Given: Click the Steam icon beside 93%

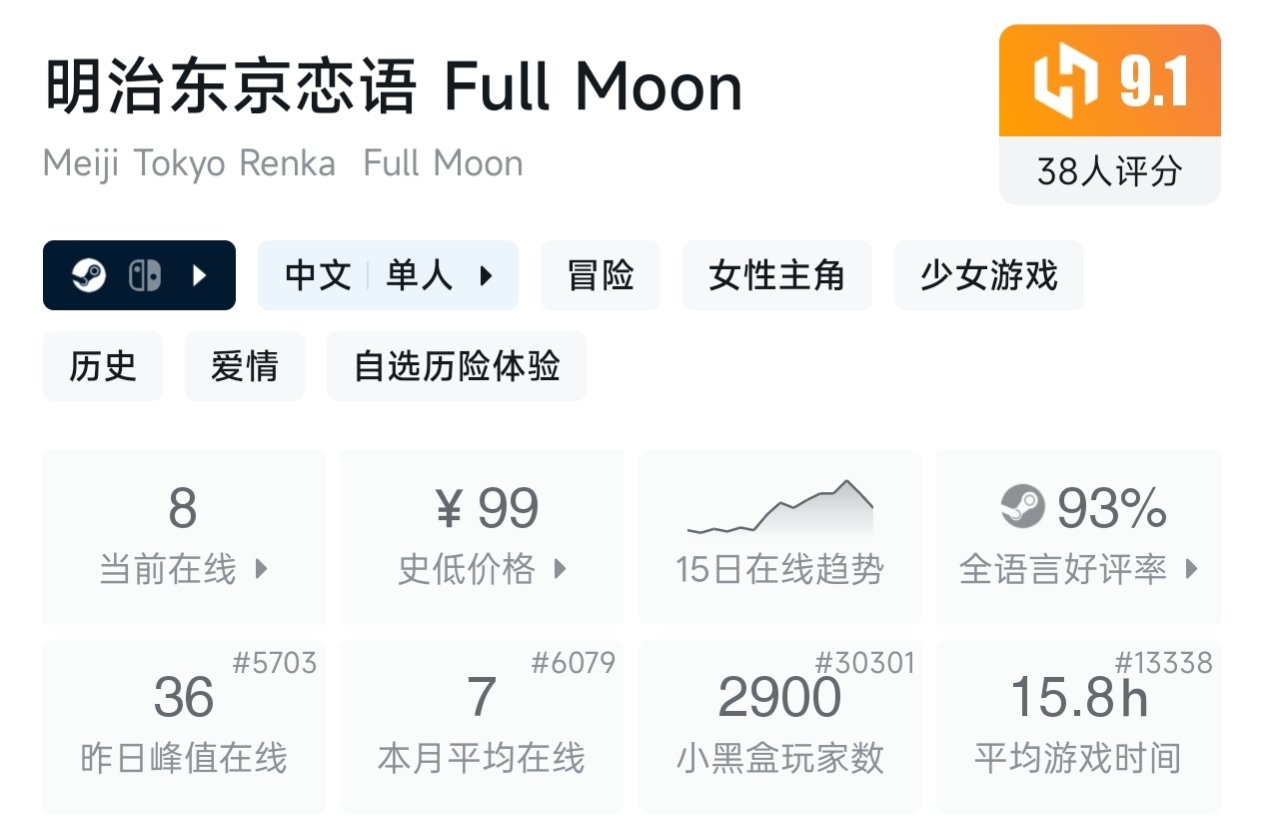Looking at the screenshot, I should (1022, 508).
